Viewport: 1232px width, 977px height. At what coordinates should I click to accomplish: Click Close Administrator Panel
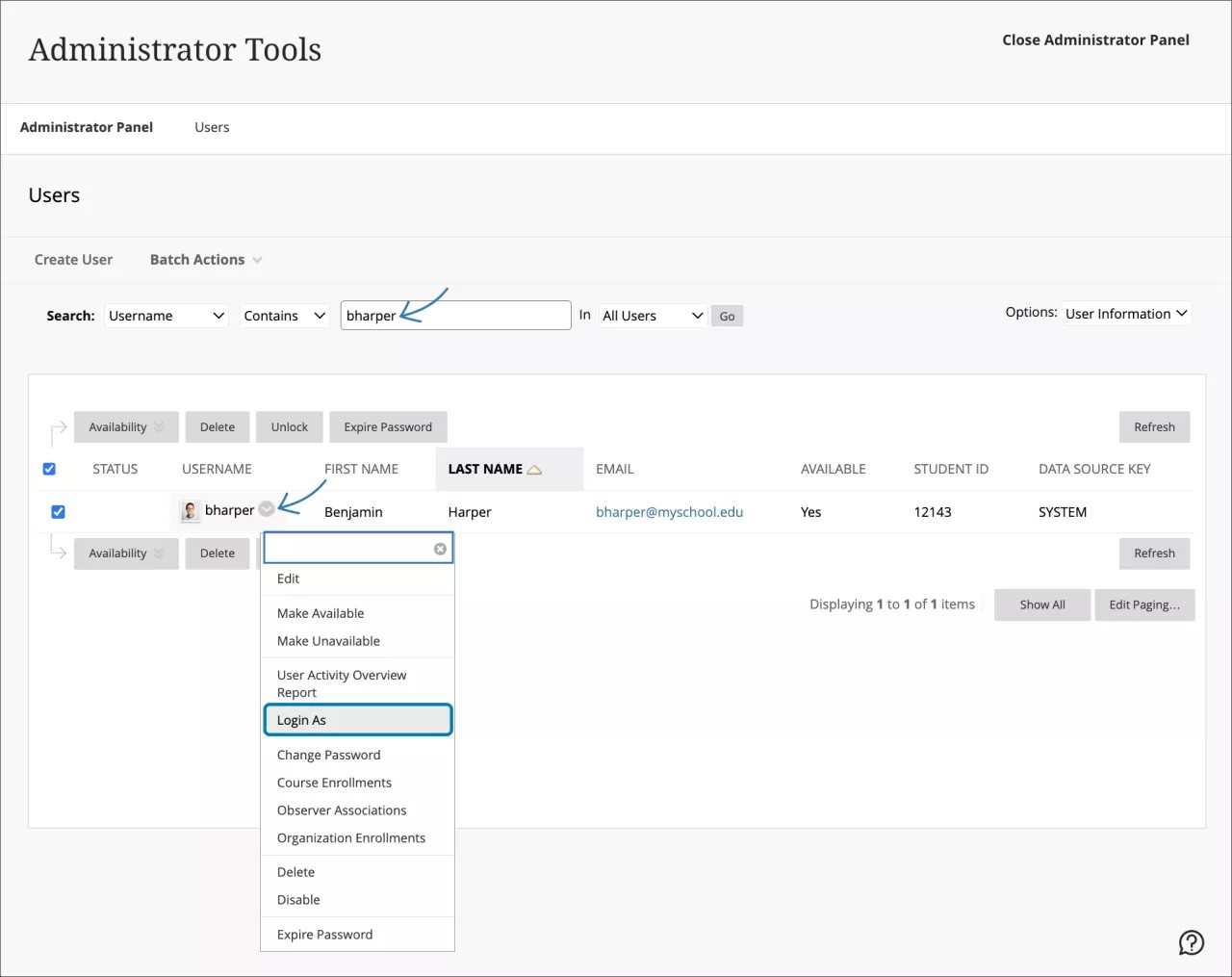click(x=1095, y=39)
